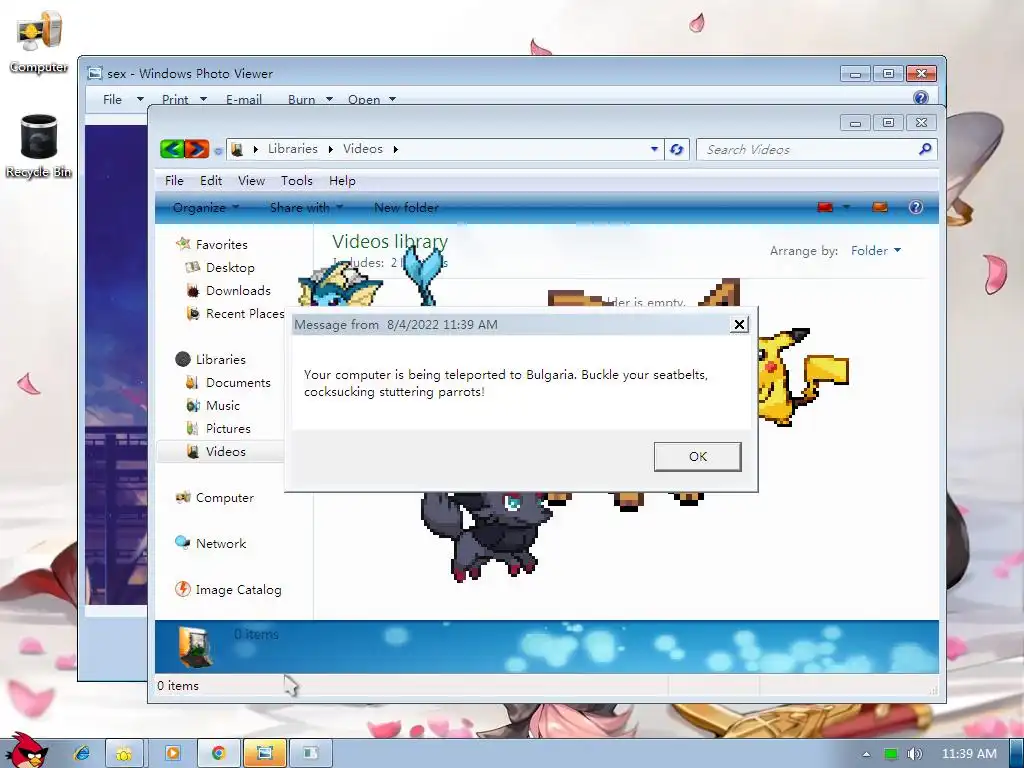Expand the Share with dropdown
Screen dimensions: 1024x768
coord(306,208)
